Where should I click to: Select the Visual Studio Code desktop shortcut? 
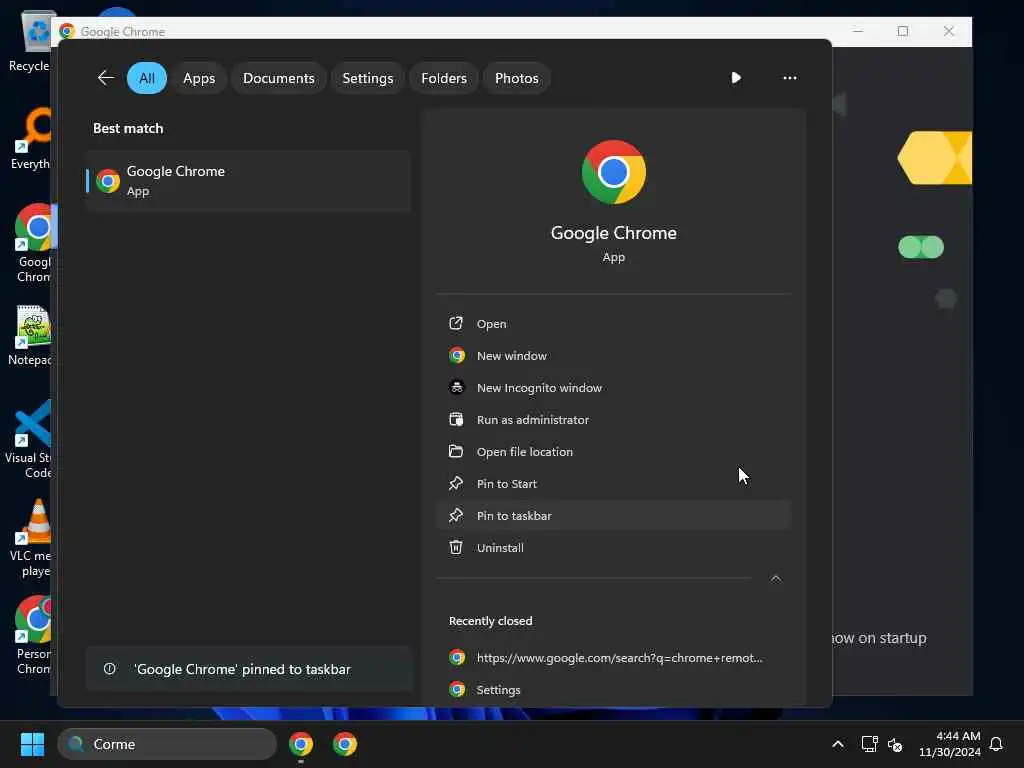pyautogui.click(x=28, y=440)
